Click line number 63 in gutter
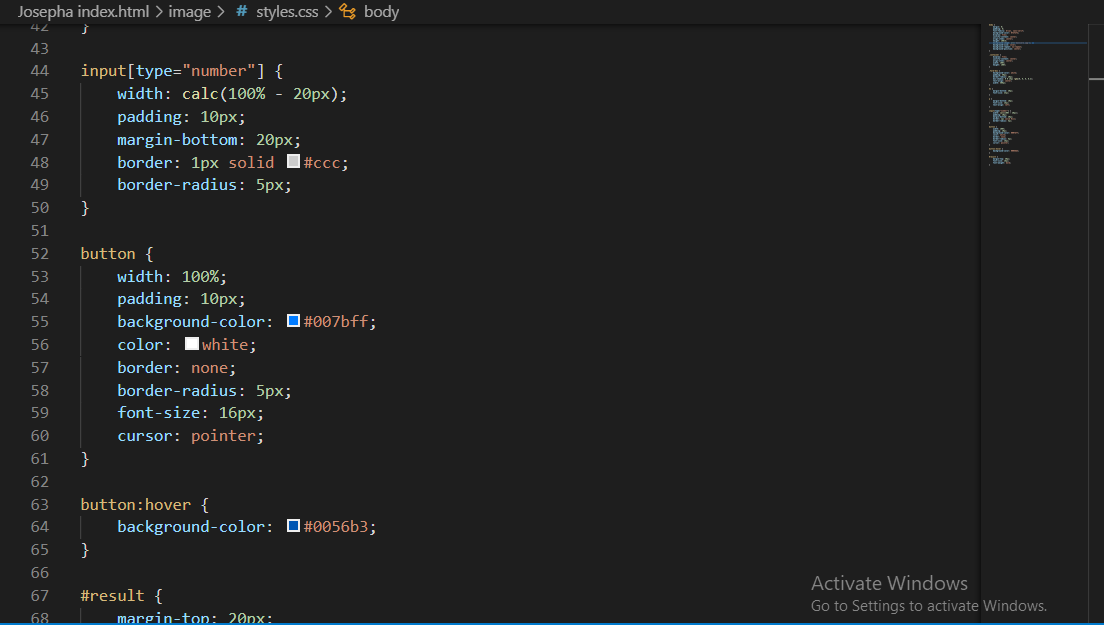This screenshot has height=625, width=1104. tap(39, 505)
